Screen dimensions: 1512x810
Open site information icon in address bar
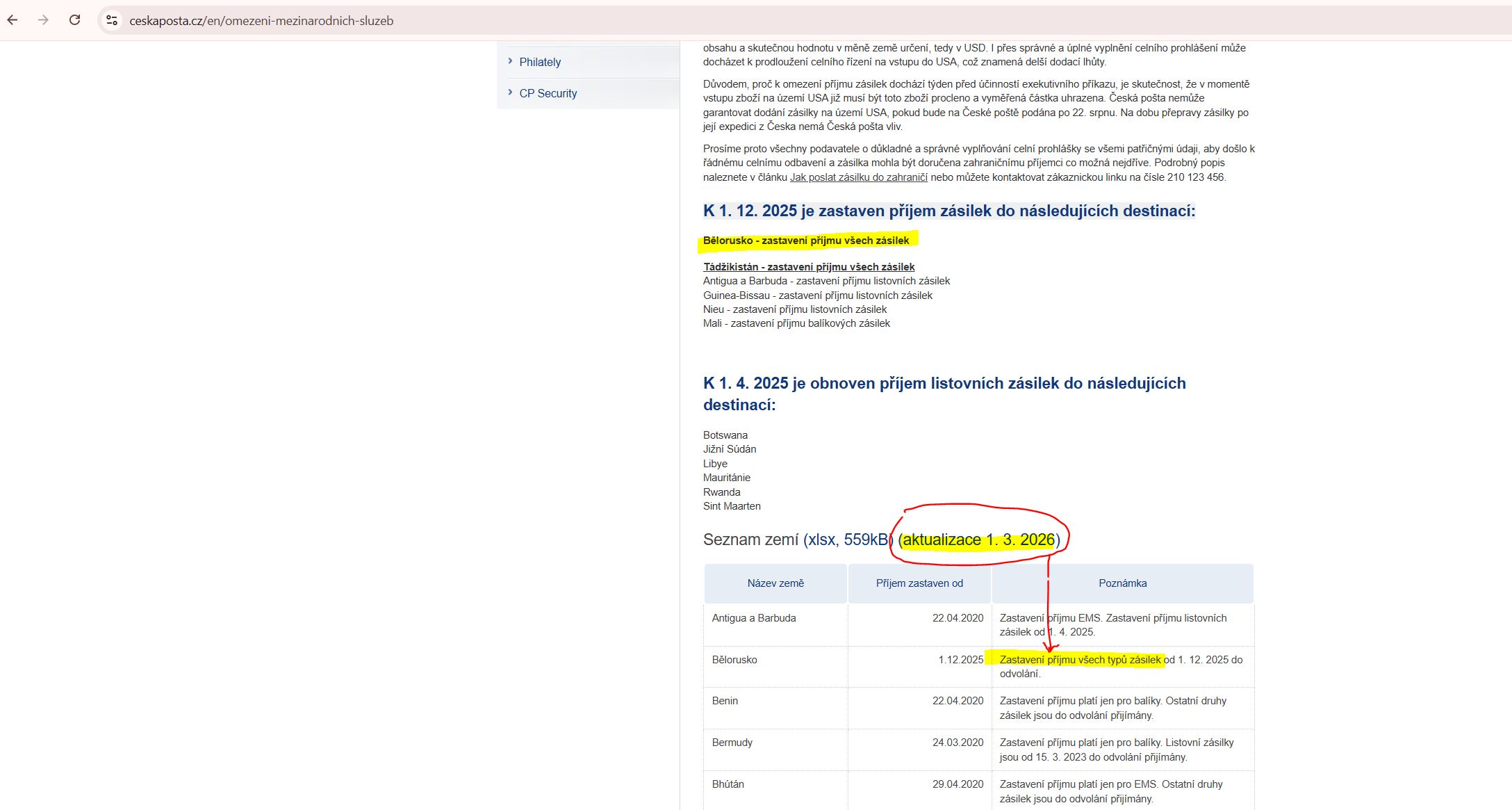click(x=112, y=20)
